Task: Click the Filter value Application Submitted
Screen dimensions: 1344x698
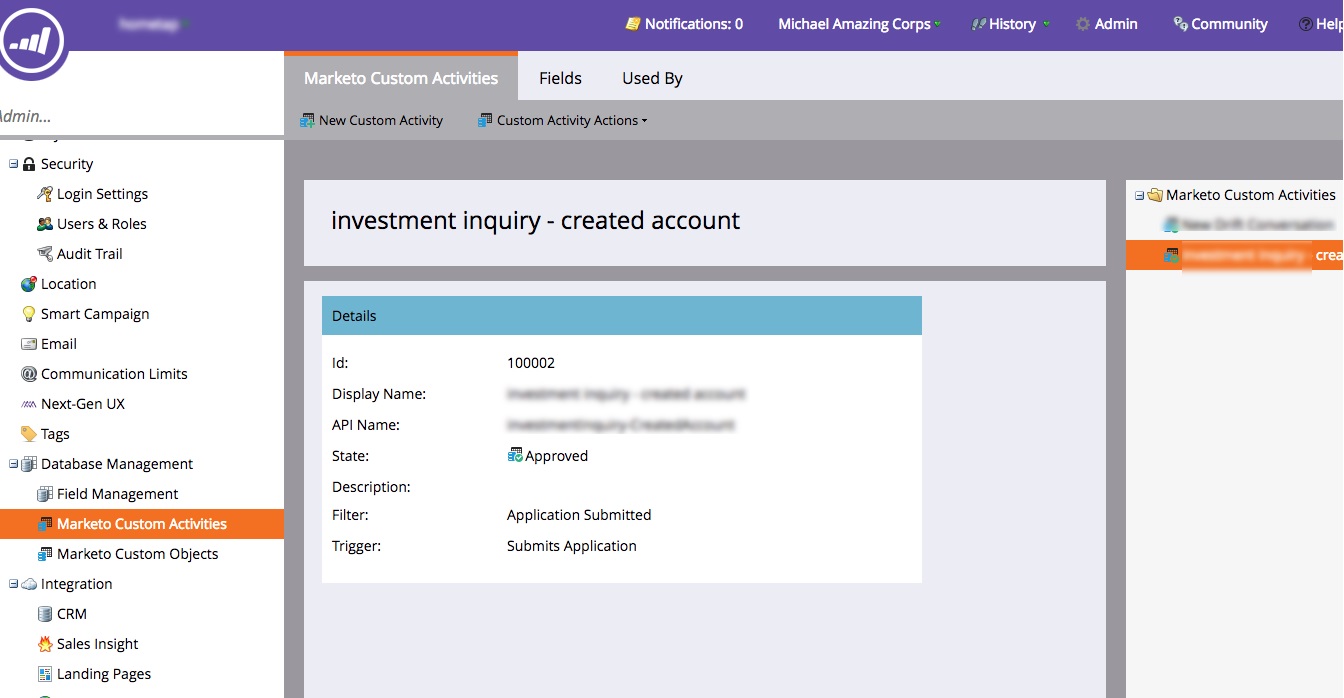Action: 579,515
